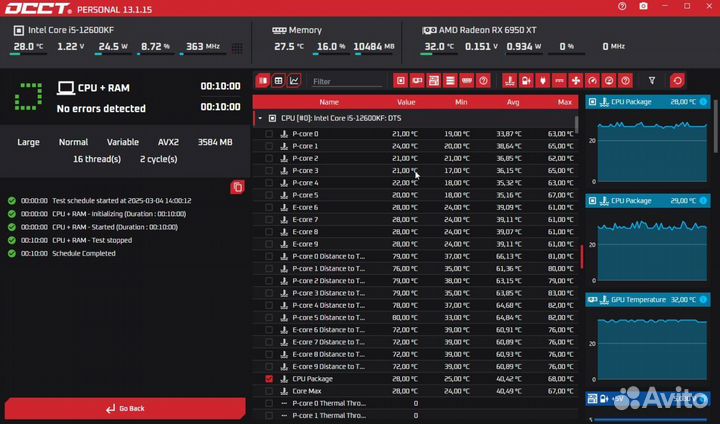Click the copy log icon
The width and height of the screenshot is (720, 424).
click(237, 187)
